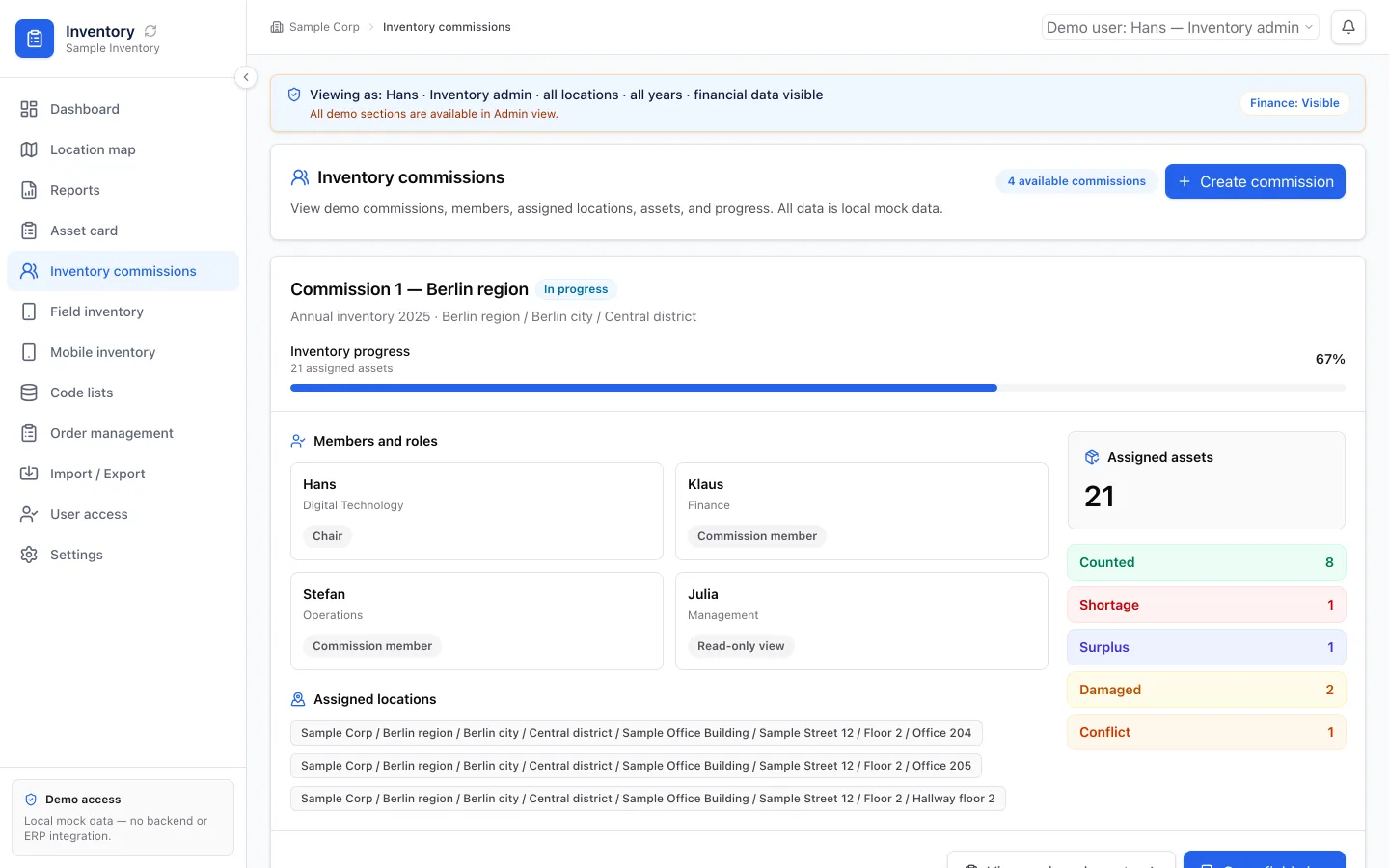This screenshot has height=868, width=1389.
Task: Open Asset card in the sidebar
Action: 123,231
